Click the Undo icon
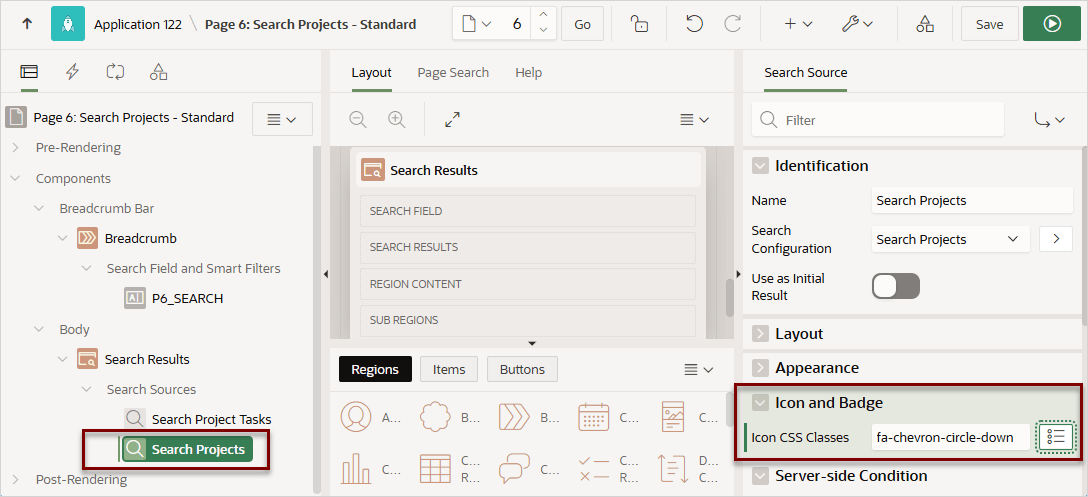Image resolution: width=1088 pixels, height=497 pixels. click(x=693, y=24)
